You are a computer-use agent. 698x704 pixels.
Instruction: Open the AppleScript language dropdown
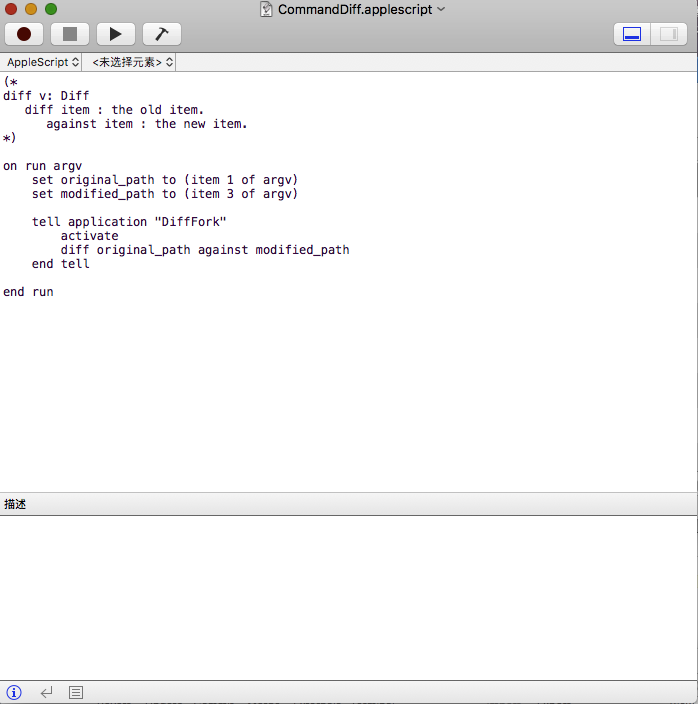(x=43, y=62)
